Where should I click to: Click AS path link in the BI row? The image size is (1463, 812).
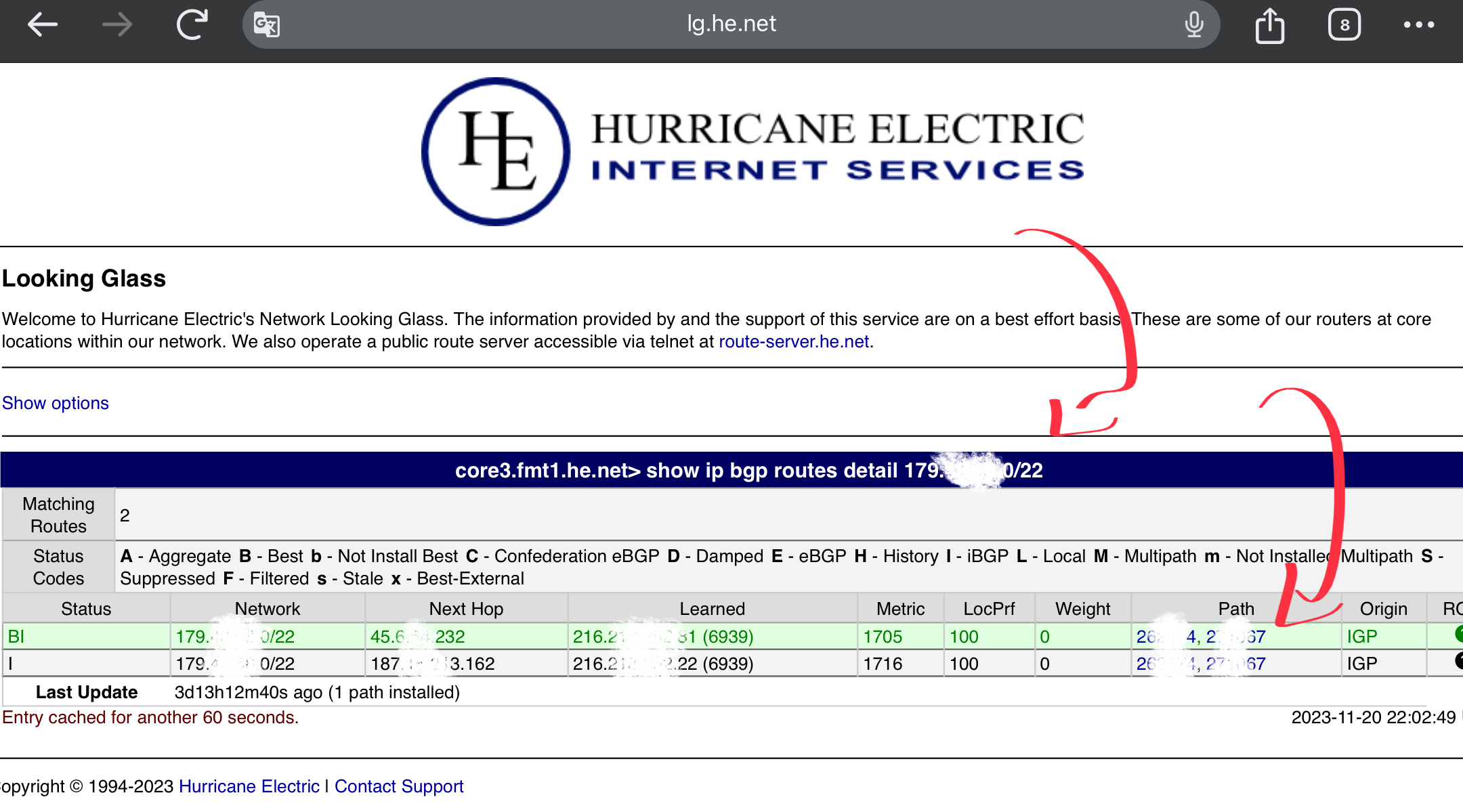tap(1201, 637)
